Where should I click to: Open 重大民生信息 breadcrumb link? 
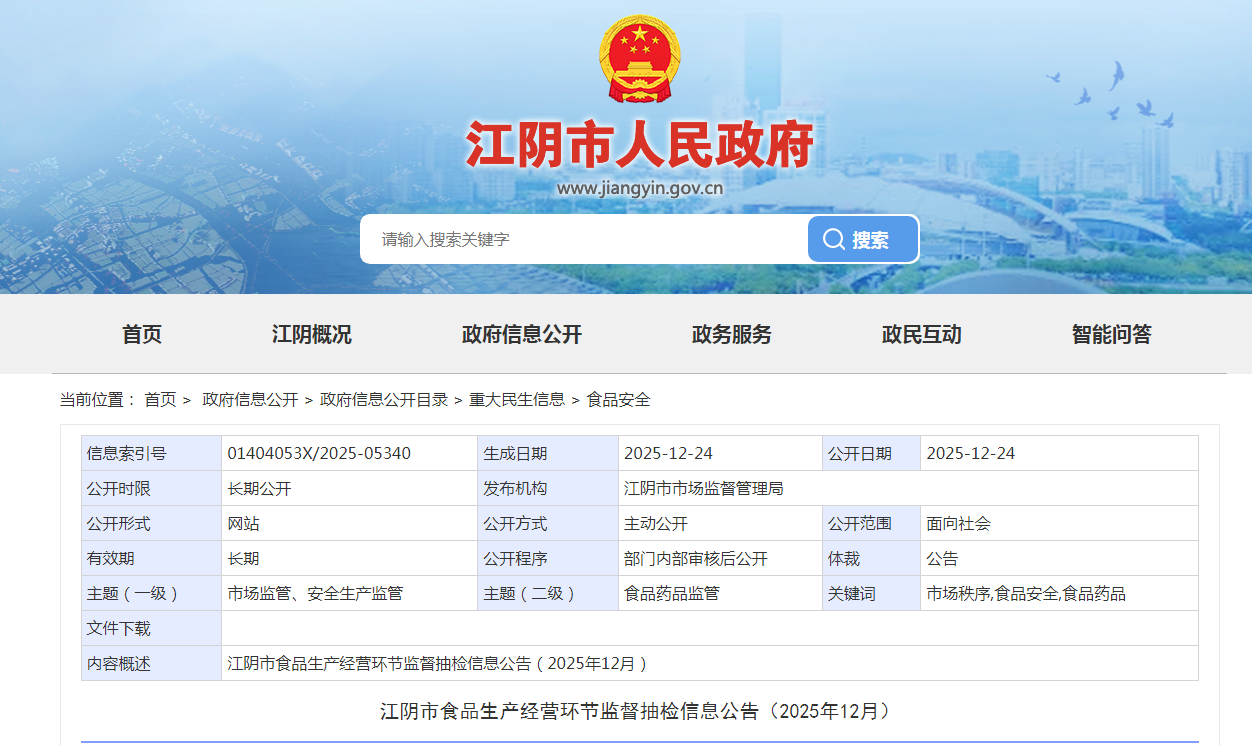pos(517,399)
